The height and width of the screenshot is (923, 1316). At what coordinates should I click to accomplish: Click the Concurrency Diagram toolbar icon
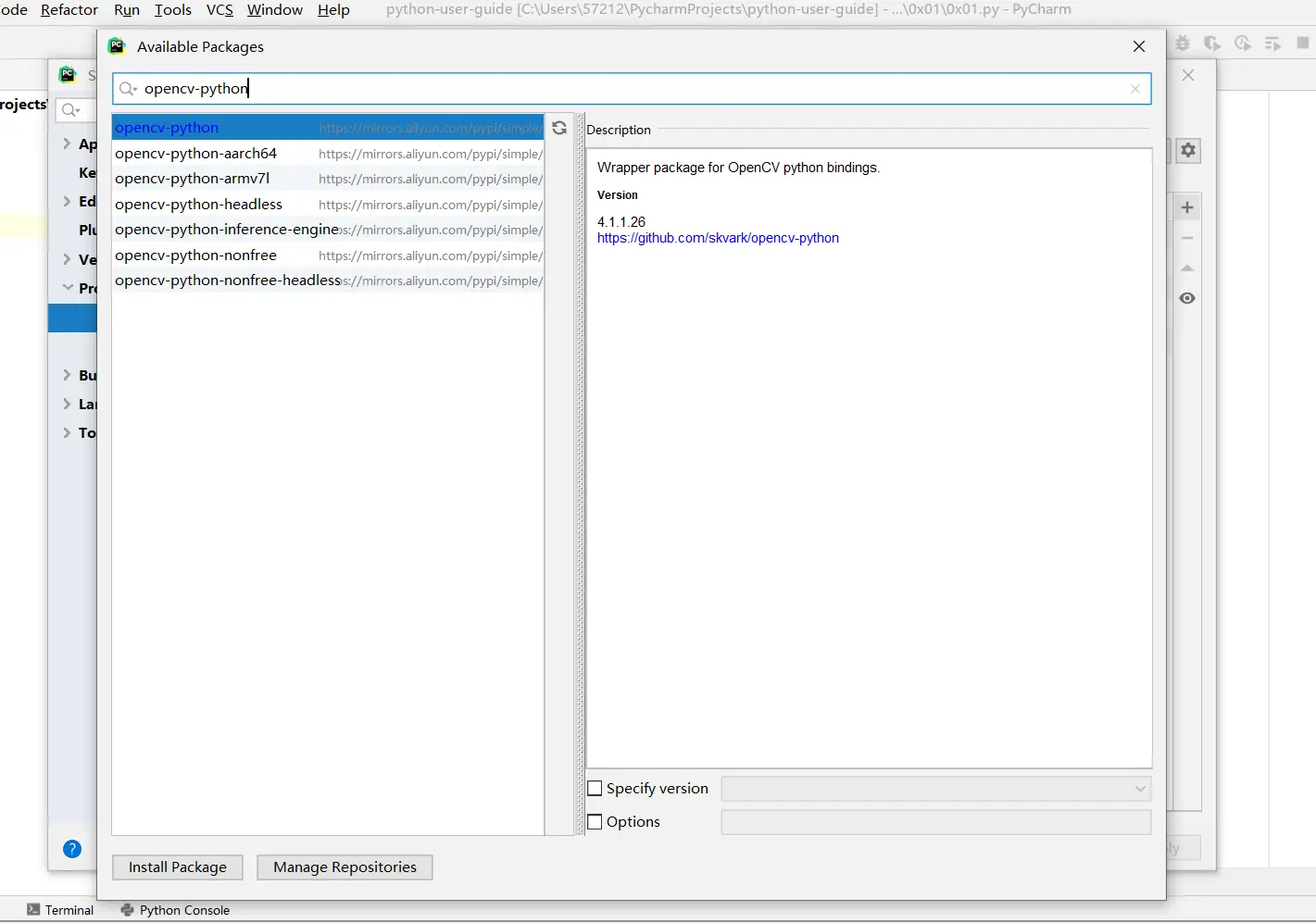coord(1273,44)
